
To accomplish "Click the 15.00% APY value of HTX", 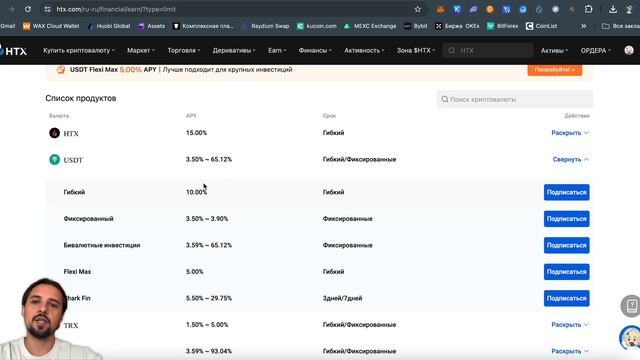I will tap(196, 133).
